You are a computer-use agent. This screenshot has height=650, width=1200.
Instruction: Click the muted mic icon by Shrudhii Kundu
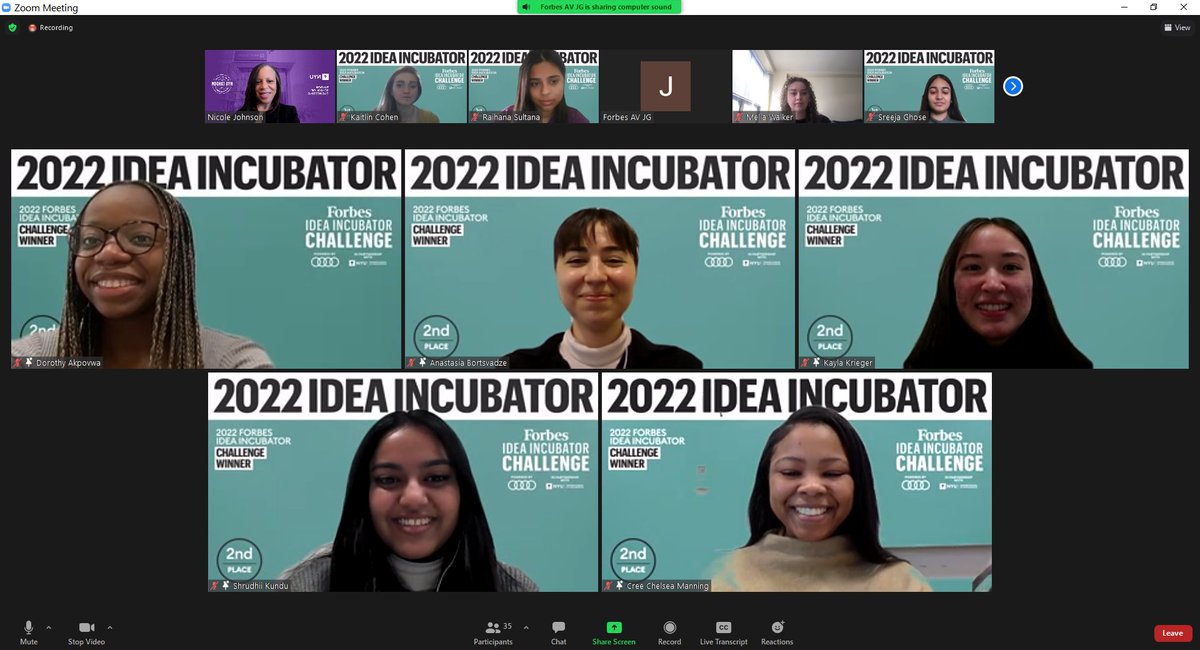point(214,586)
